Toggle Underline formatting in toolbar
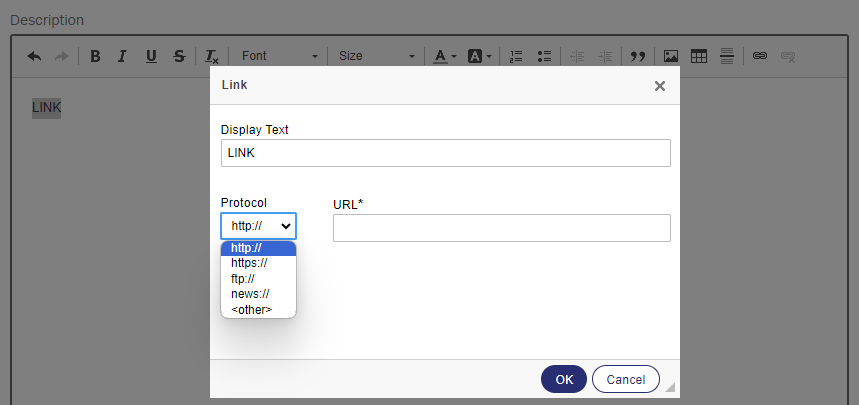Viewport: 859px width, 405px height. pos(150,56)
